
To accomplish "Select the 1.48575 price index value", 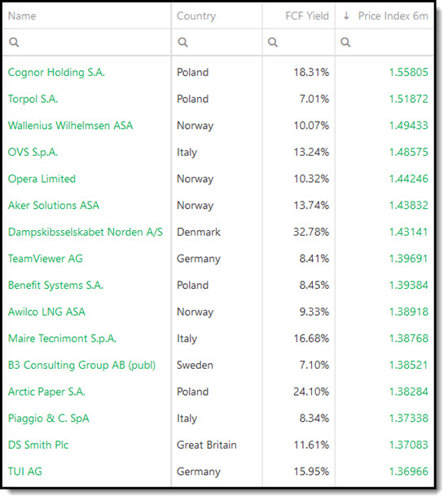I will 409,152.
